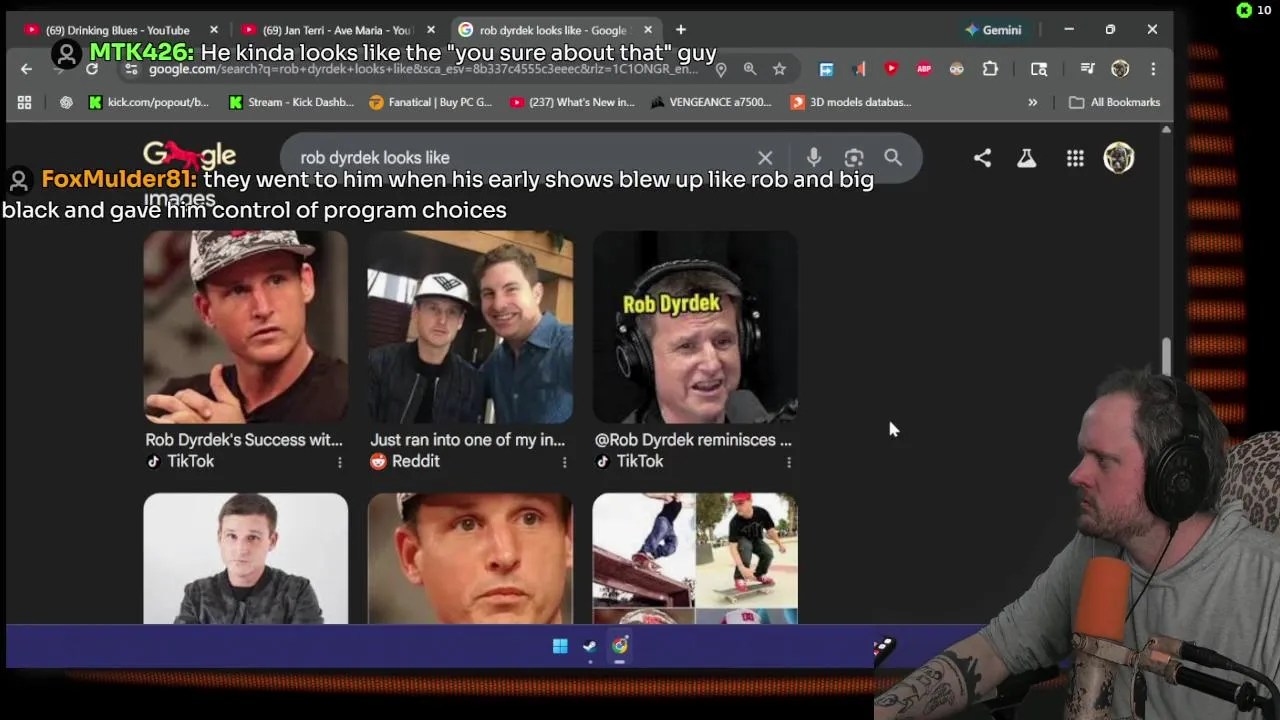Search by image with Google Lens
The height and width of the screenshot is (720, 1280).
click(x=854, y=158)
